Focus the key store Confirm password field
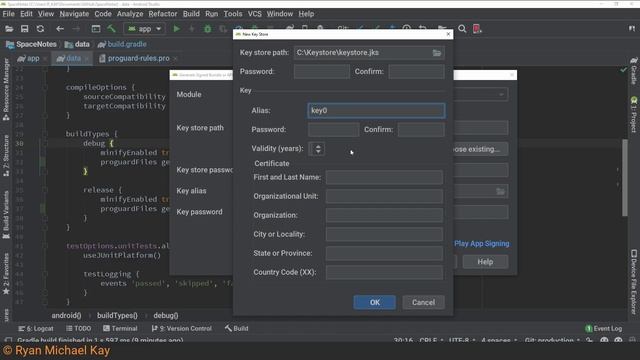The width and height of the screenshot is (640, 360). (x=416, y=71)
